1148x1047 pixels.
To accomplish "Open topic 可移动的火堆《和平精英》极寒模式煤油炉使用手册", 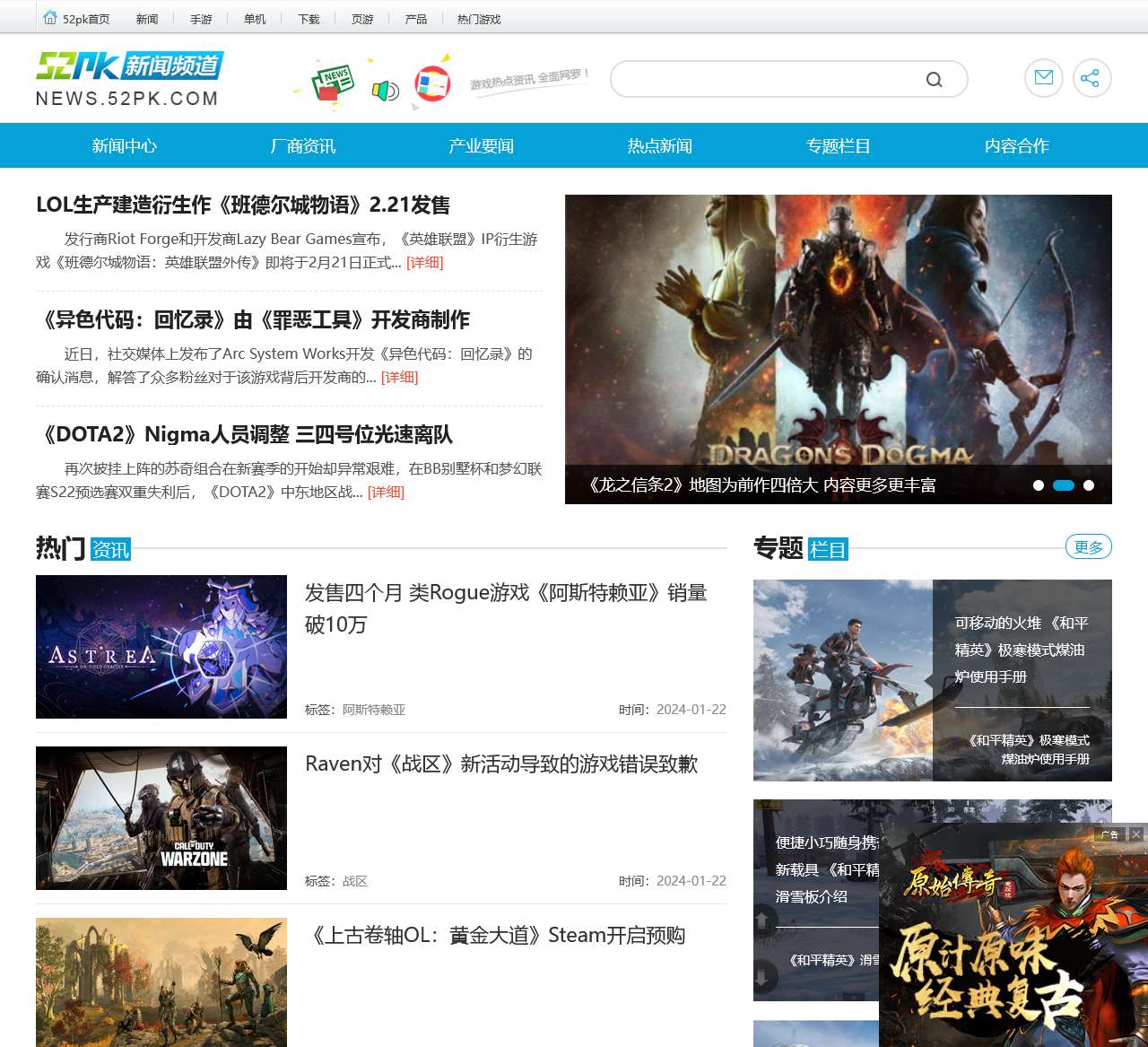I will pyautogui.click(x=1022, y=650).
